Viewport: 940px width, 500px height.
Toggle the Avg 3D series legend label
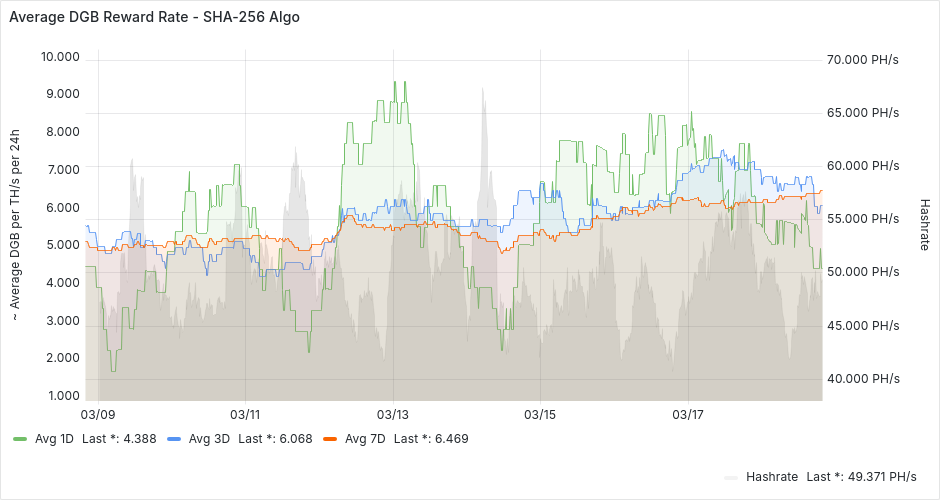(209, 439)
